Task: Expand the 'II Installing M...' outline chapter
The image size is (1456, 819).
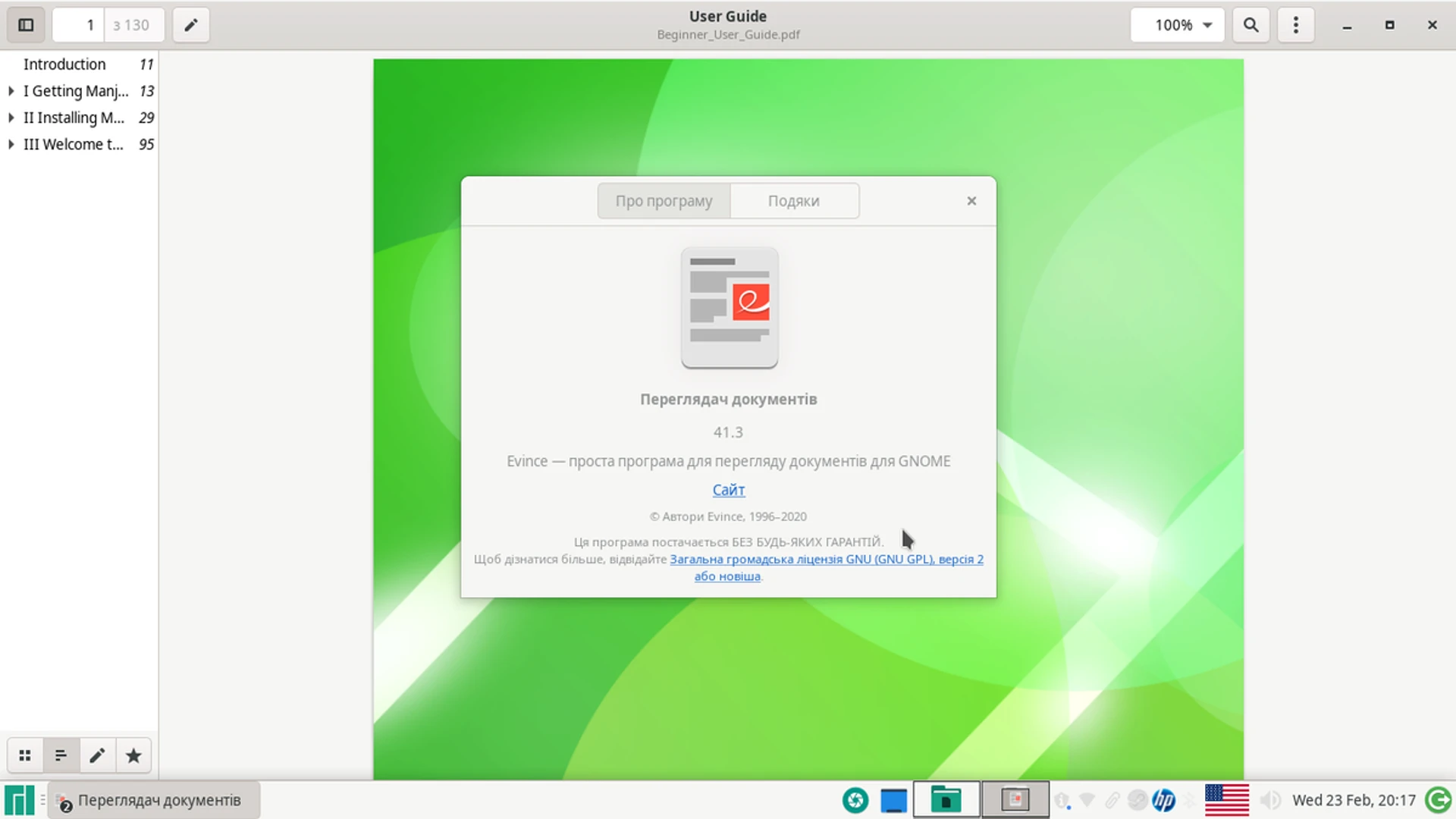Action: [11, 118]
